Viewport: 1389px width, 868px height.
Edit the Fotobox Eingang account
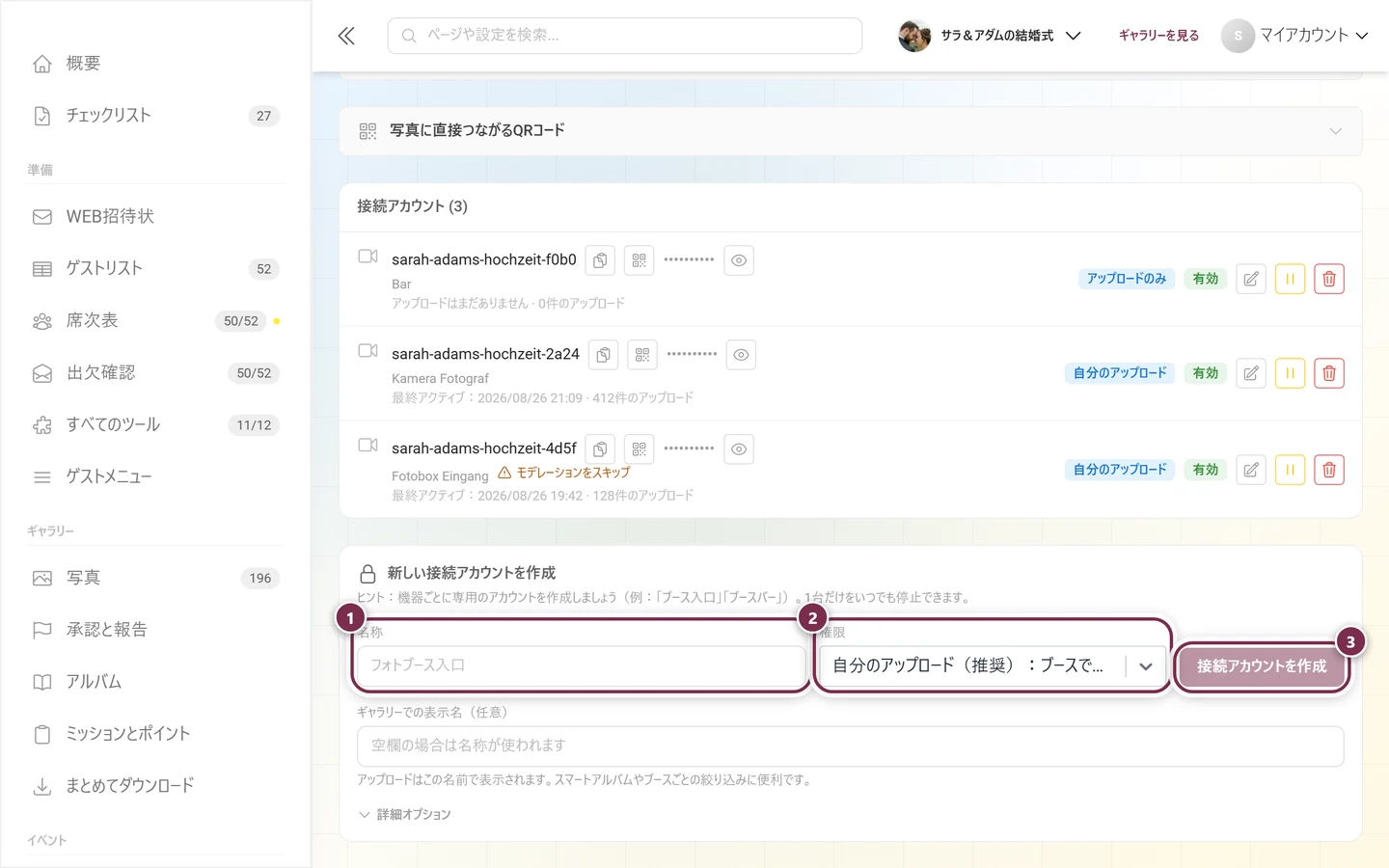point(1251,470)
